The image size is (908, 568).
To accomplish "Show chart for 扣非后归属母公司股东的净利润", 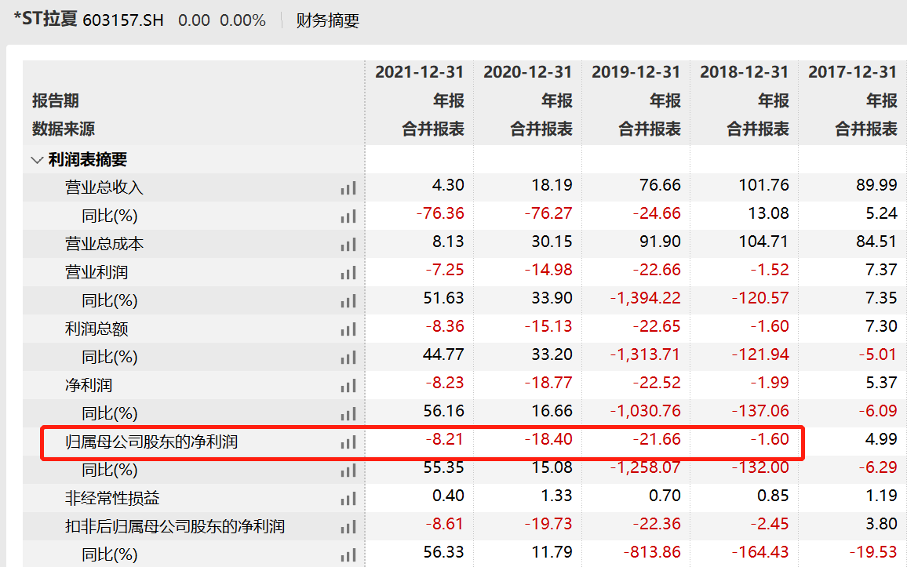I will click(x=347, y=526).
